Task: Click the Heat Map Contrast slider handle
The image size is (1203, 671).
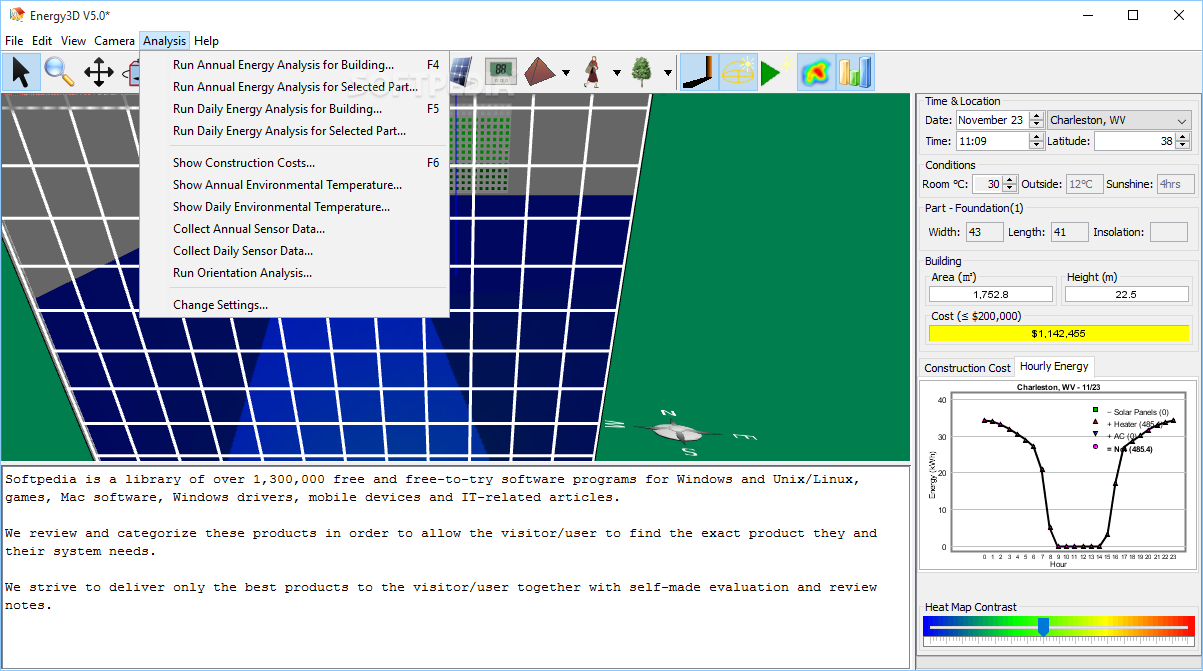Action: [1043, 626]
